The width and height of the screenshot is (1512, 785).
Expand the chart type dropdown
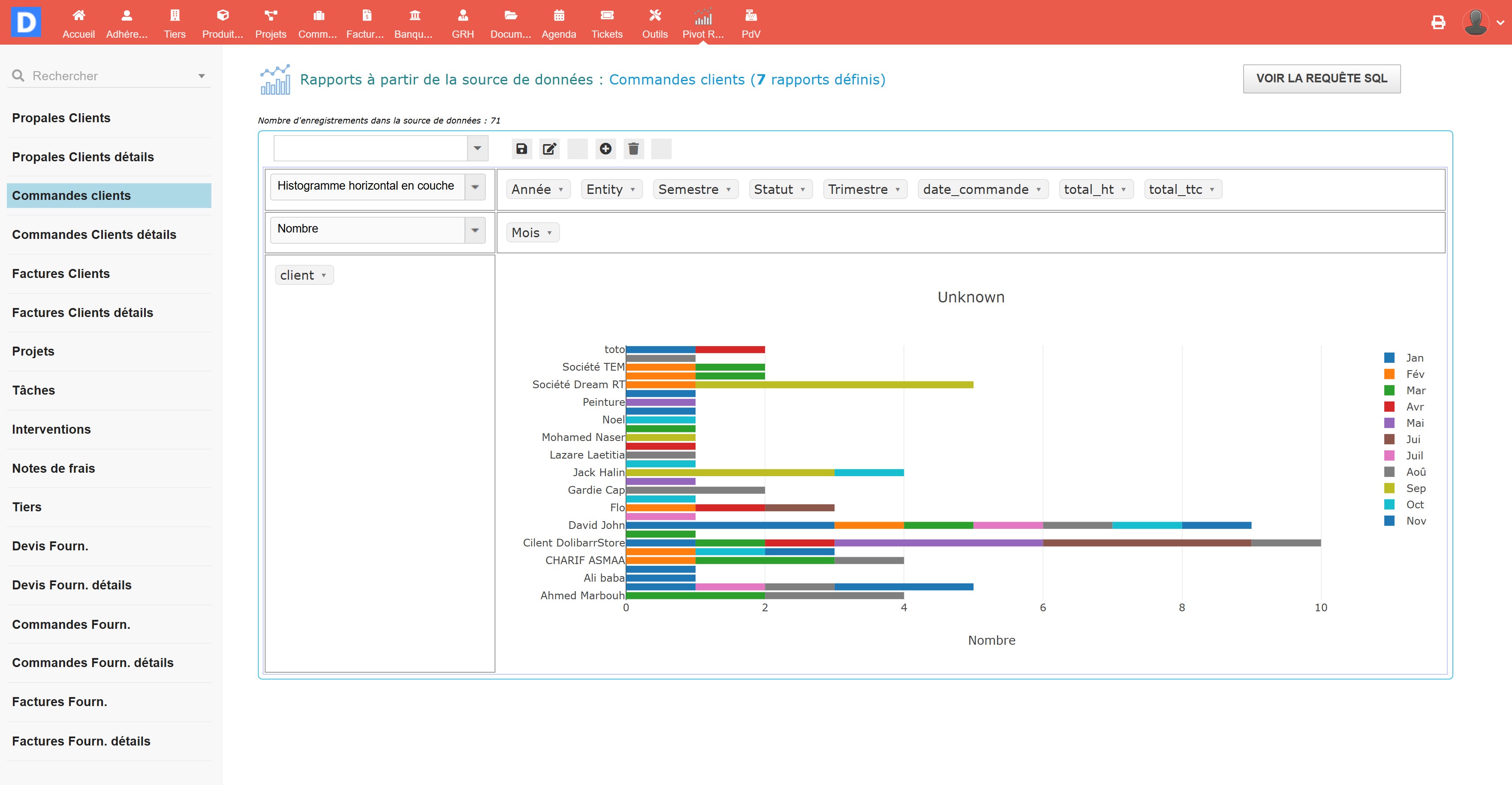[475, 187]
